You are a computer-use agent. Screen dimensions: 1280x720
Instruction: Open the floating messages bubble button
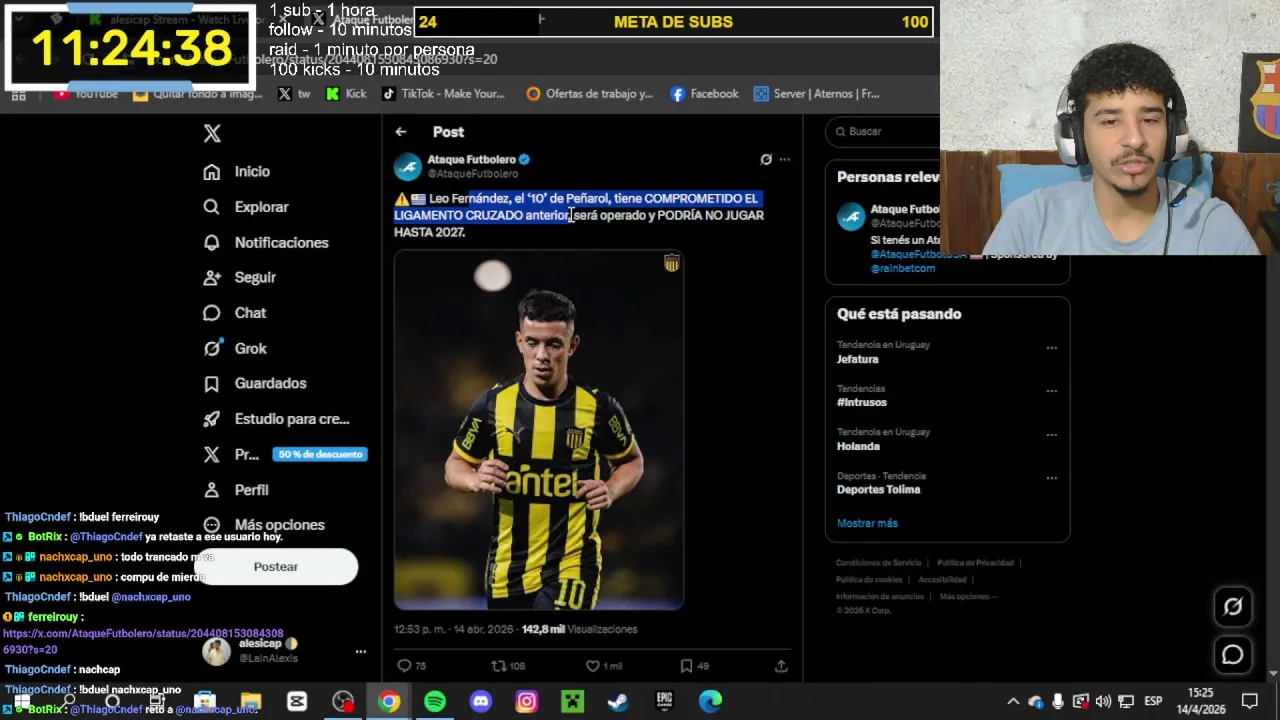(x=1232, y=654)
